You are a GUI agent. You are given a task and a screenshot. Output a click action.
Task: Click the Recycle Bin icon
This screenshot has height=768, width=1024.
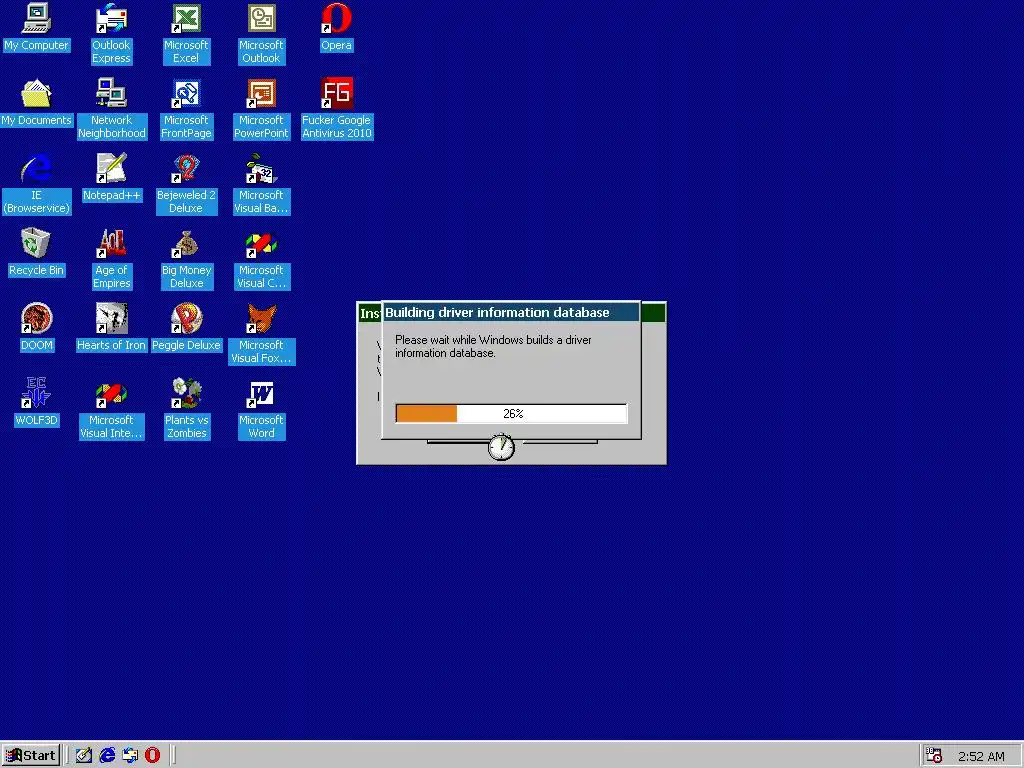point(36,253)
